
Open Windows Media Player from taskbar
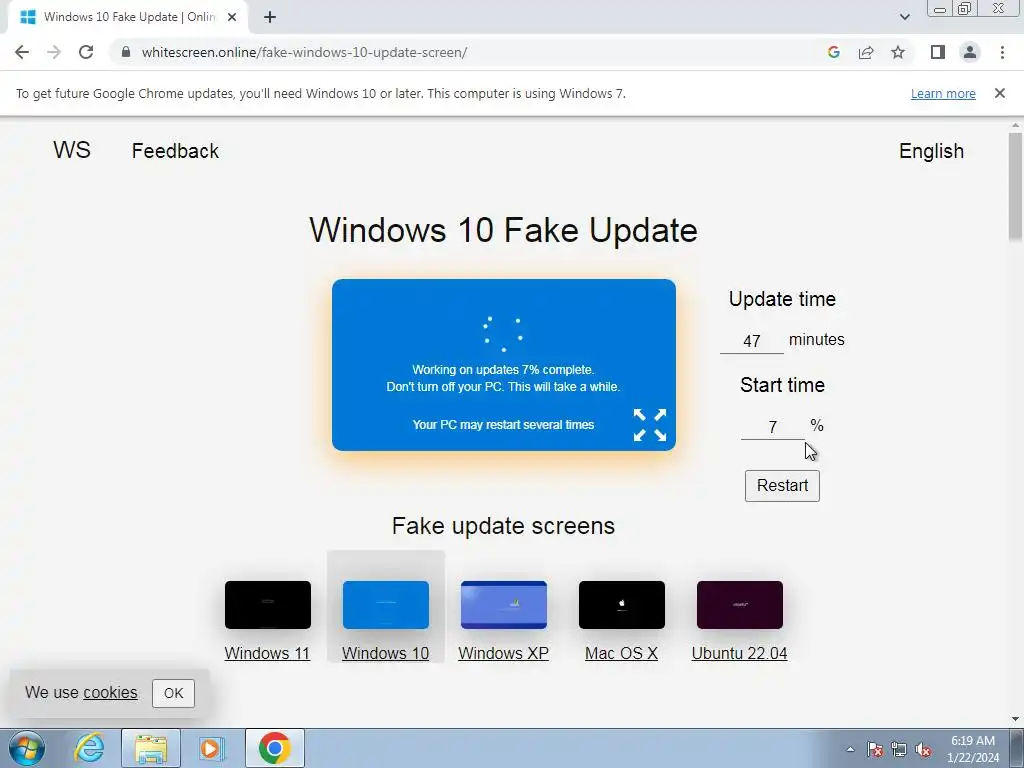[211, 748]
